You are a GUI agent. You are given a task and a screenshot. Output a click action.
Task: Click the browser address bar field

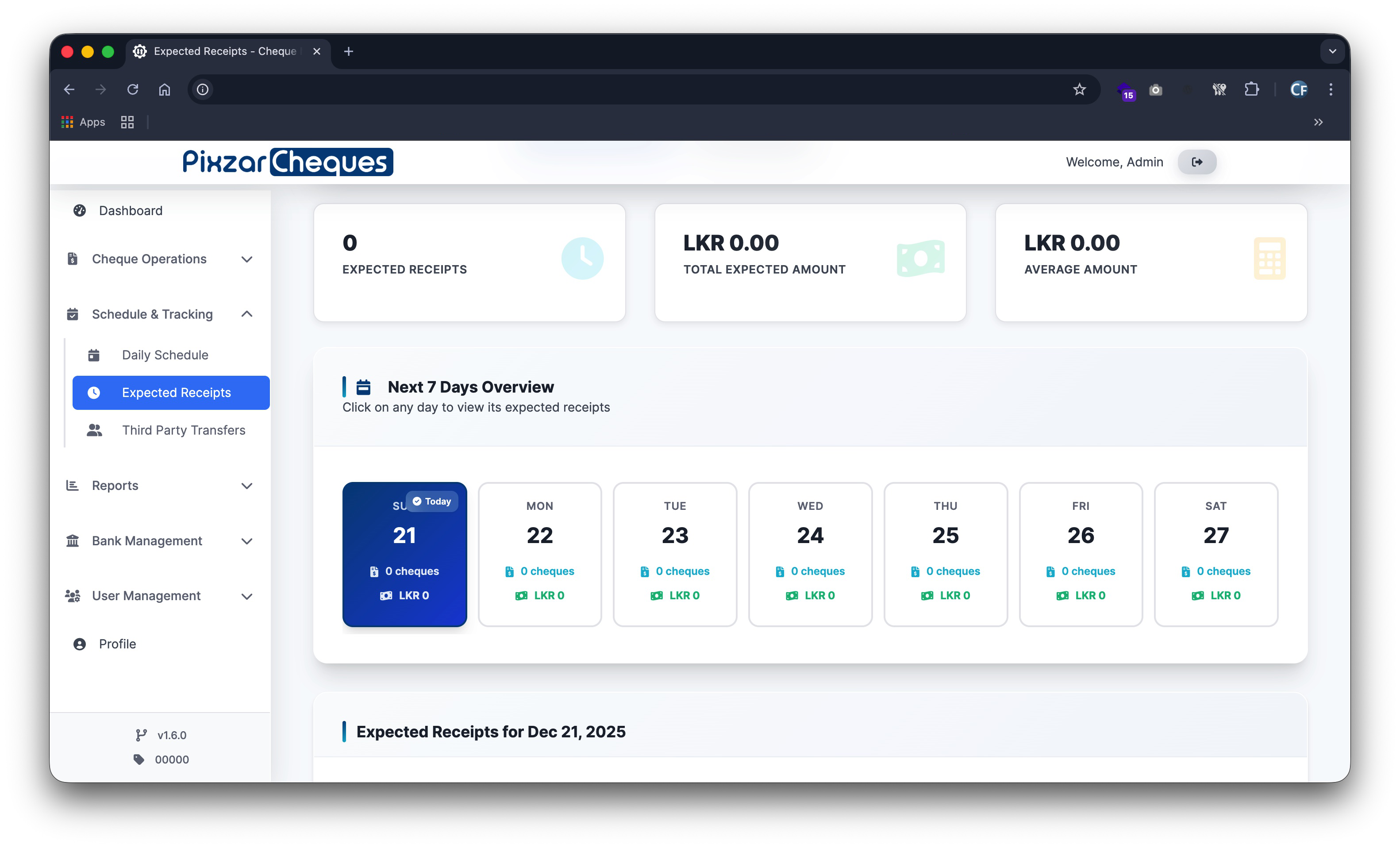click(625, 89)
